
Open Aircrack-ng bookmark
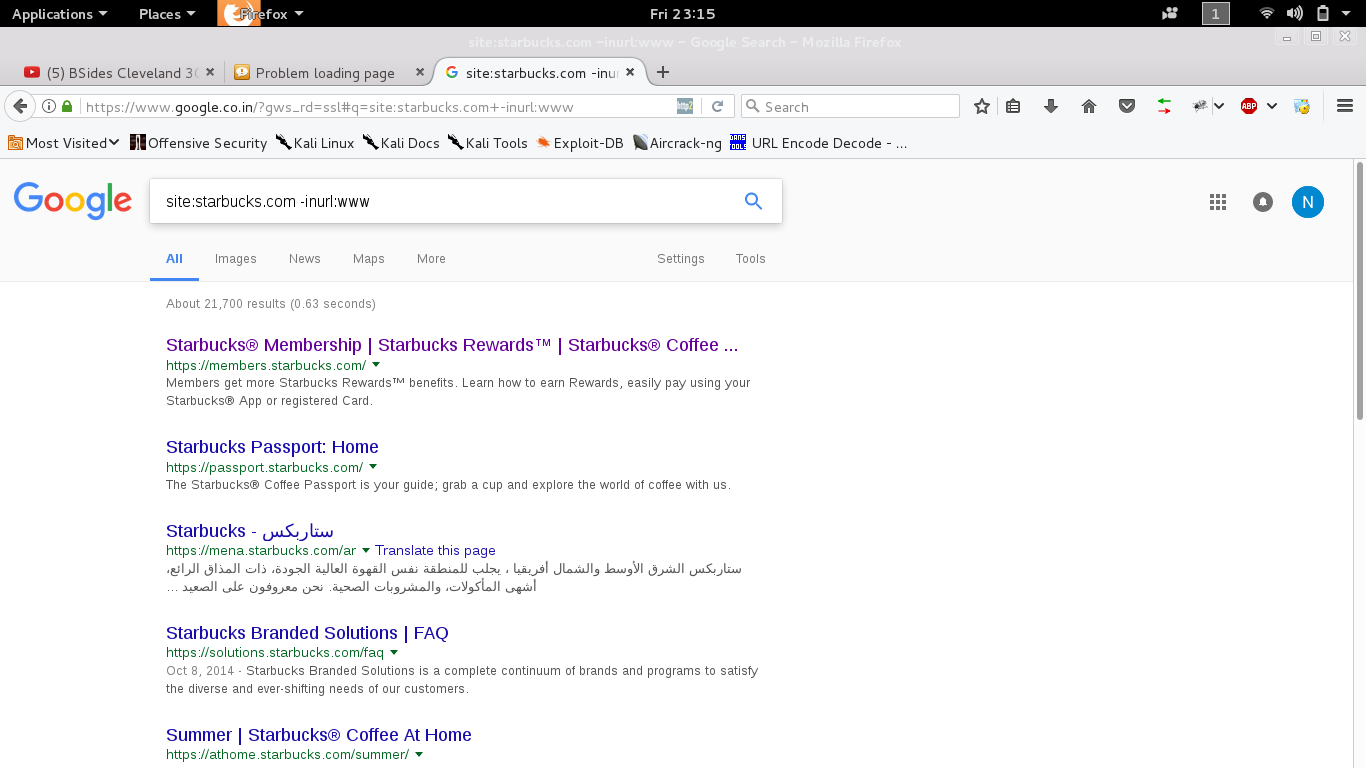677,143
